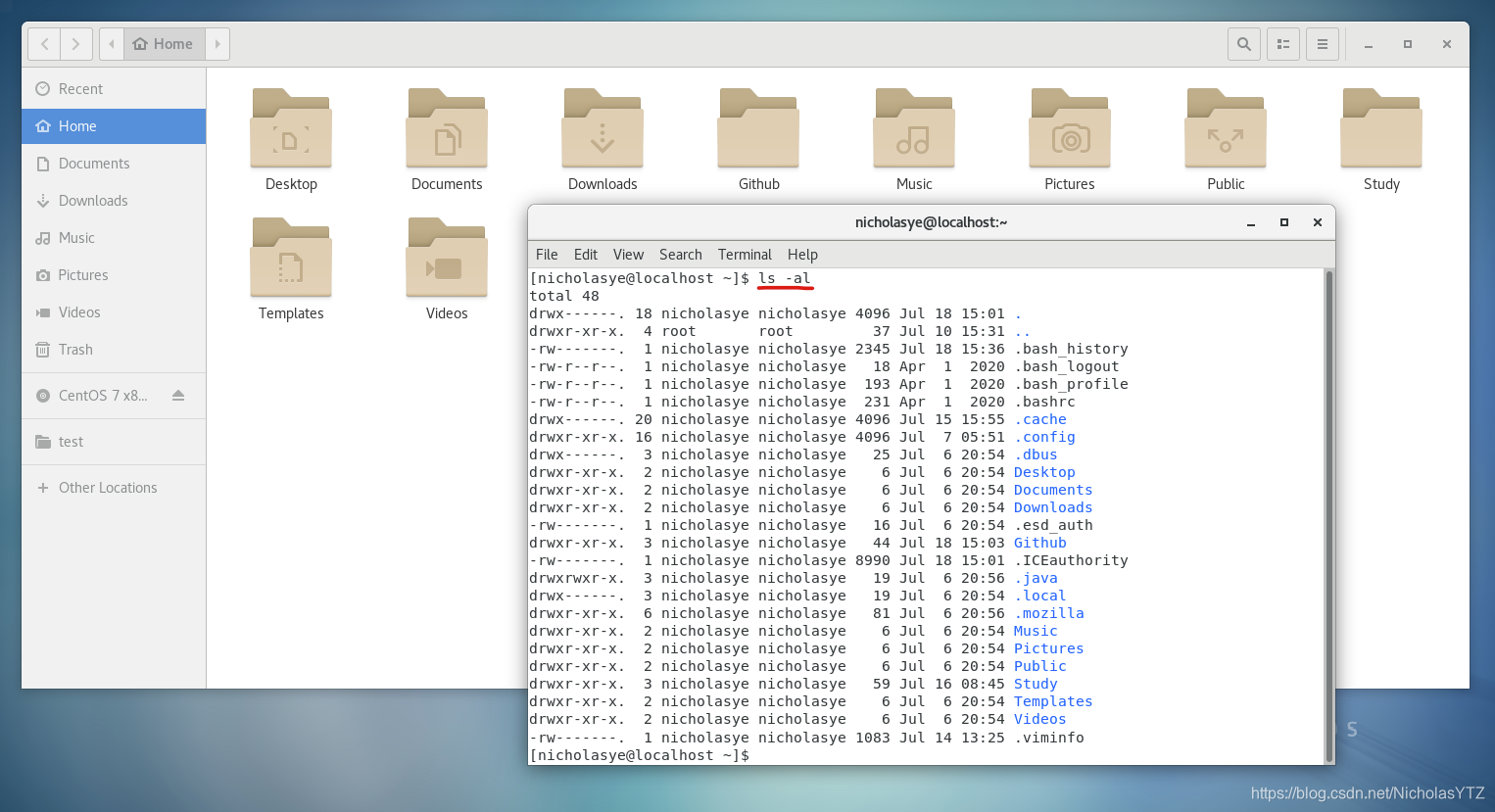Image resolution: width=1495 pixels, height=812 pixels.
Task: Open the Github folder icon
Action: 758,128
